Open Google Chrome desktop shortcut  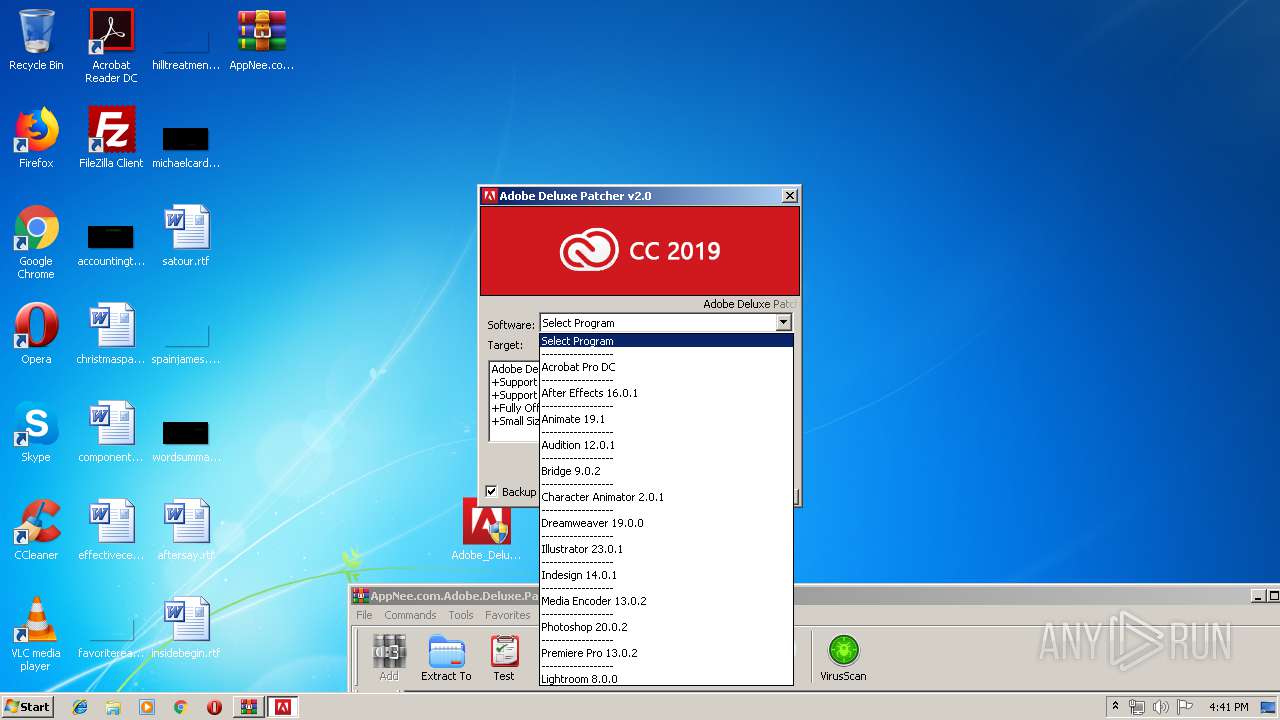coord(36,242)
